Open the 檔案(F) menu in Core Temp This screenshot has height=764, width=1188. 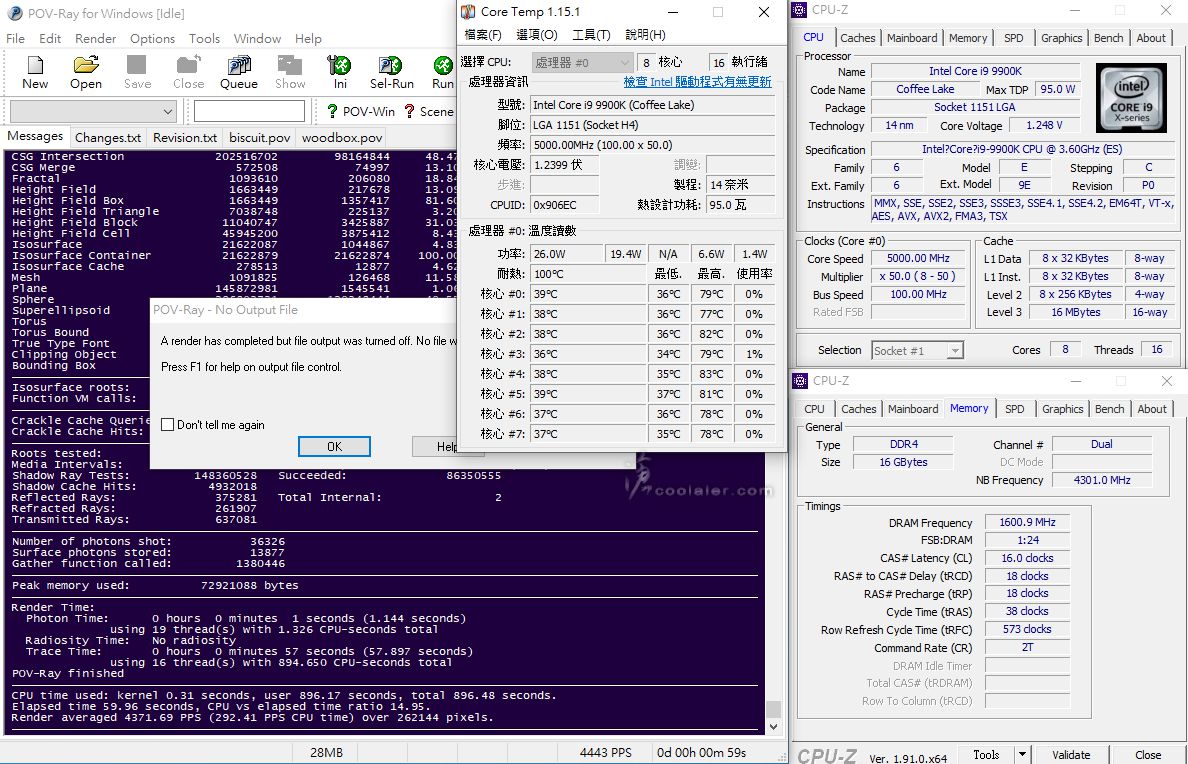click(x=483, y=35)
